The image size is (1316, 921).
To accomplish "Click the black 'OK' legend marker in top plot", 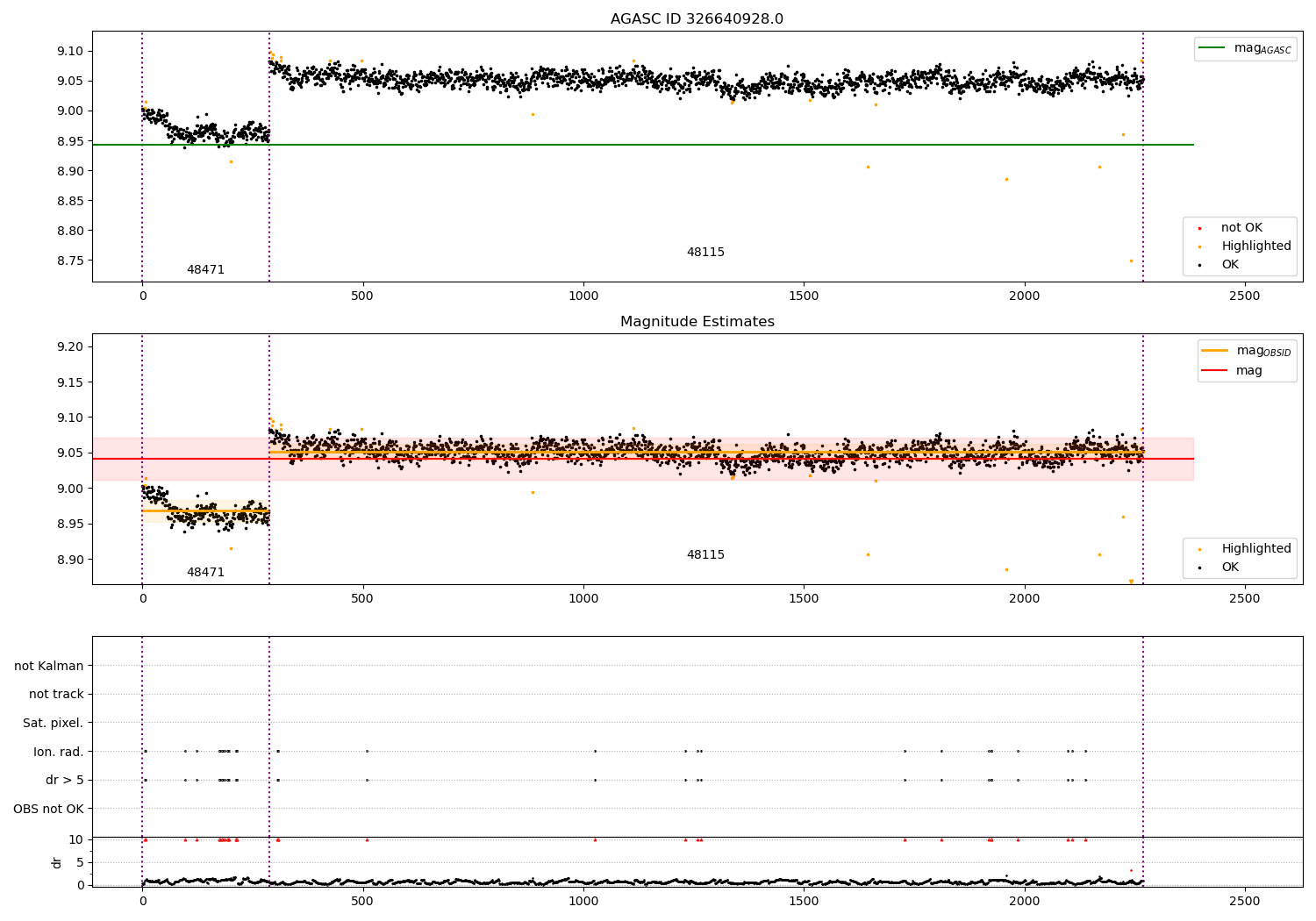I will (x=1200, y=265).
